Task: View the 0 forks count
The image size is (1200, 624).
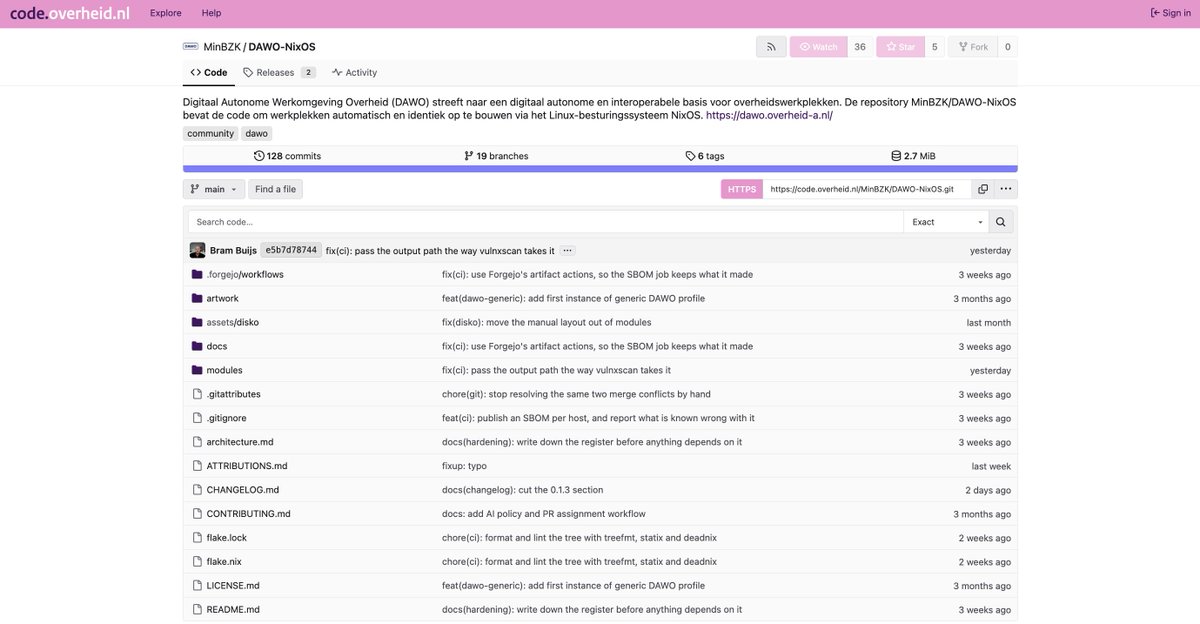Action: [x=1007, y=47]
